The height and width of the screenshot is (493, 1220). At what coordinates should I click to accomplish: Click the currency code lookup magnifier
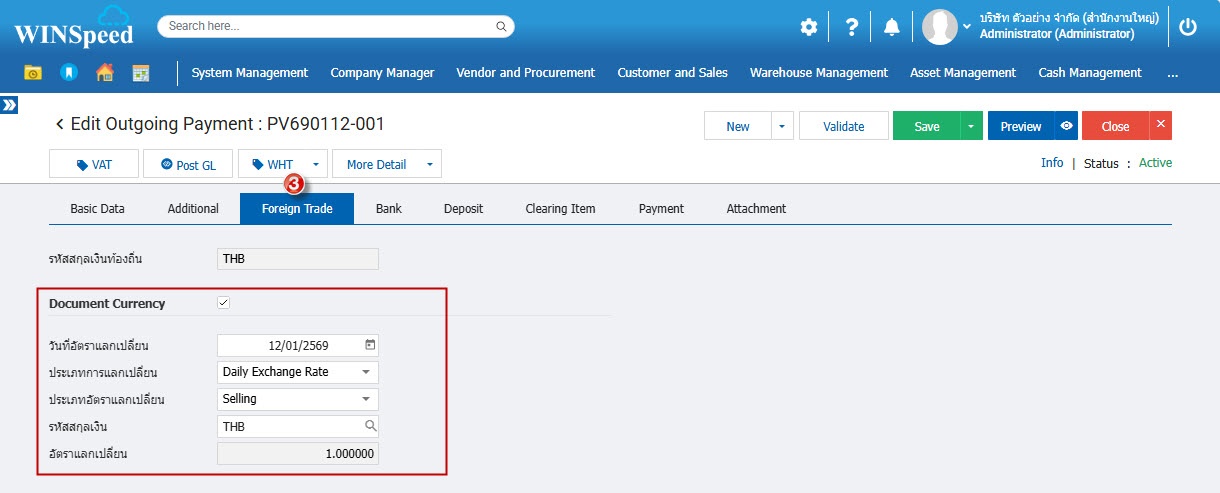[370, 426]
